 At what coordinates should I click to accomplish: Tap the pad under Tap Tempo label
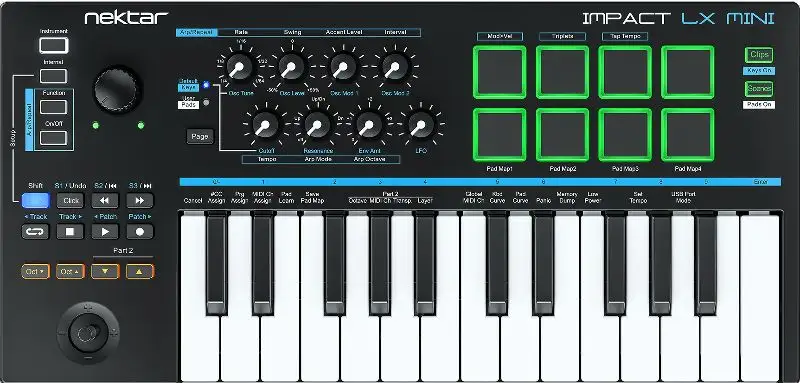[625, 72]
